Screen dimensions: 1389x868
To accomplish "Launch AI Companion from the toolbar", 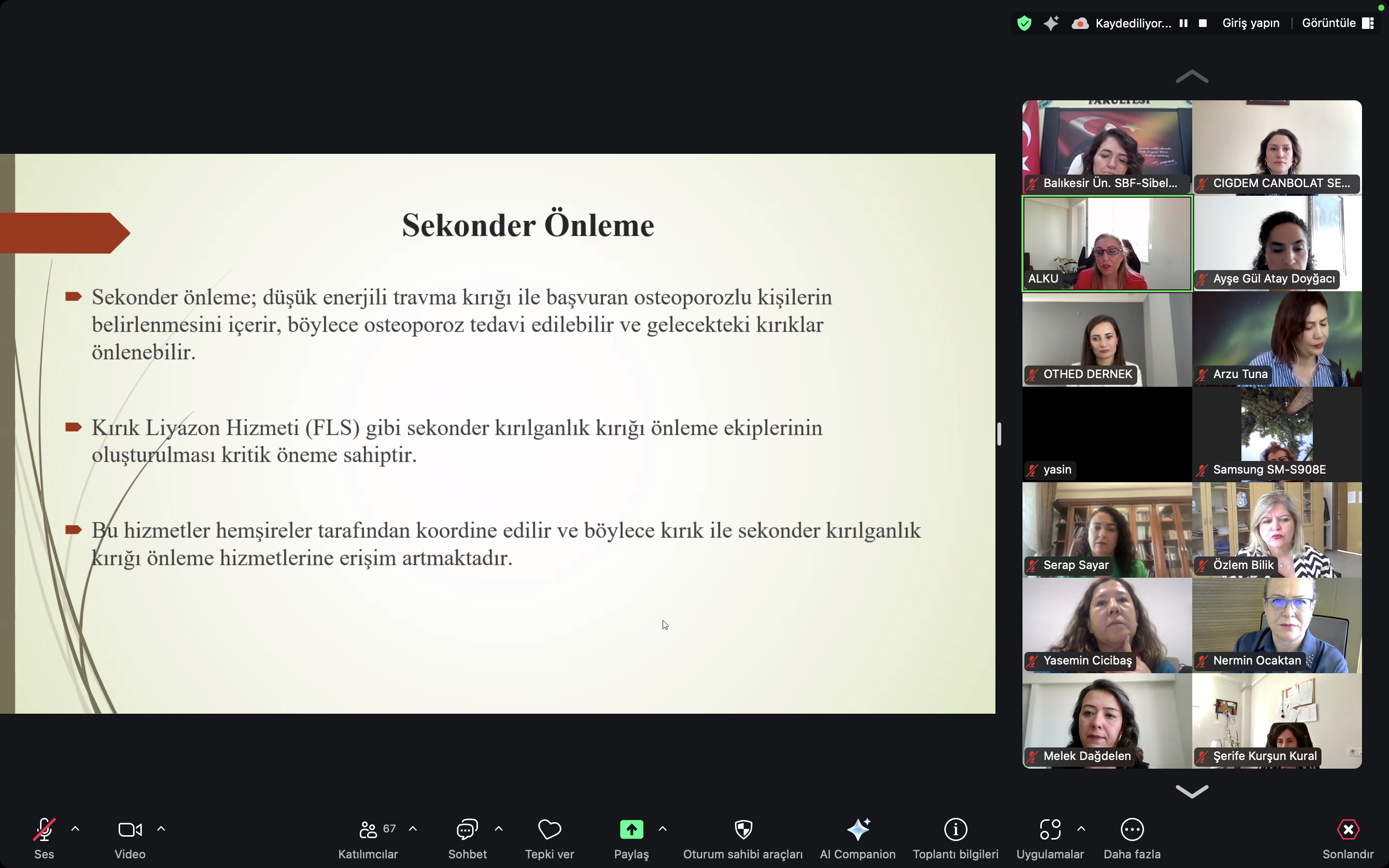I will click(858, 838).
